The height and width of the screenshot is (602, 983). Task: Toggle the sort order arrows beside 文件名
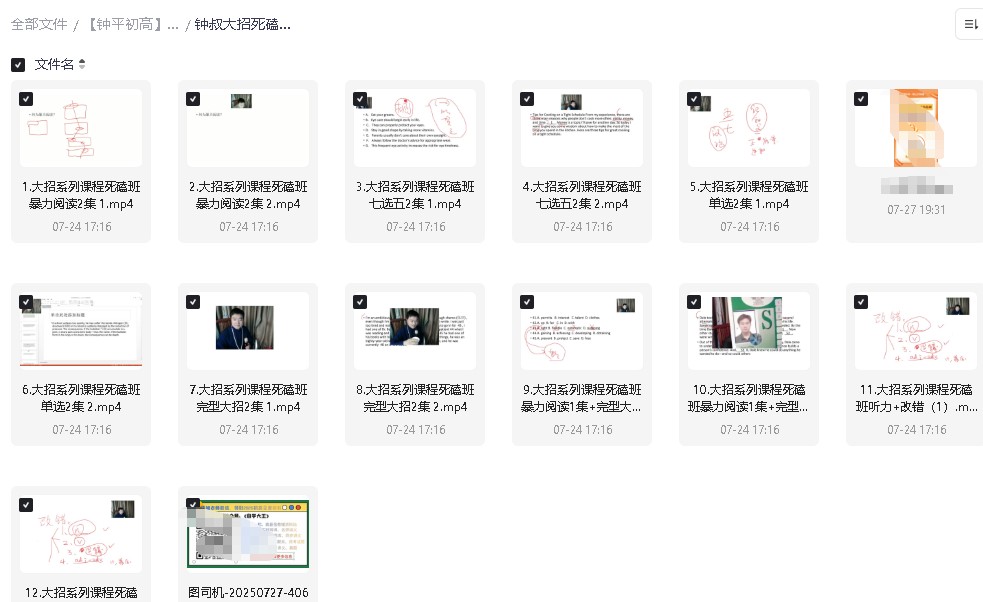tap(81, 63)
